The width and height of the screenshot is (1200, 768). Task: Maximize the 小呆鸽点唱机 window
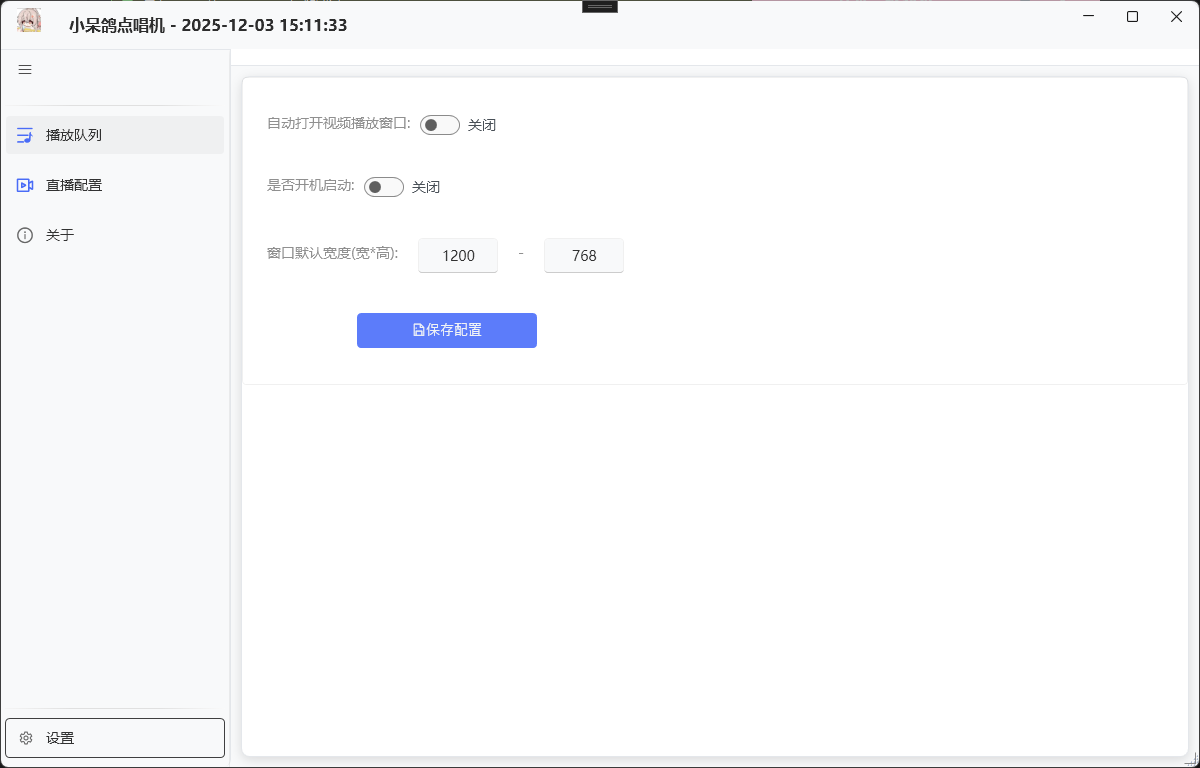tap(1132, 17)
